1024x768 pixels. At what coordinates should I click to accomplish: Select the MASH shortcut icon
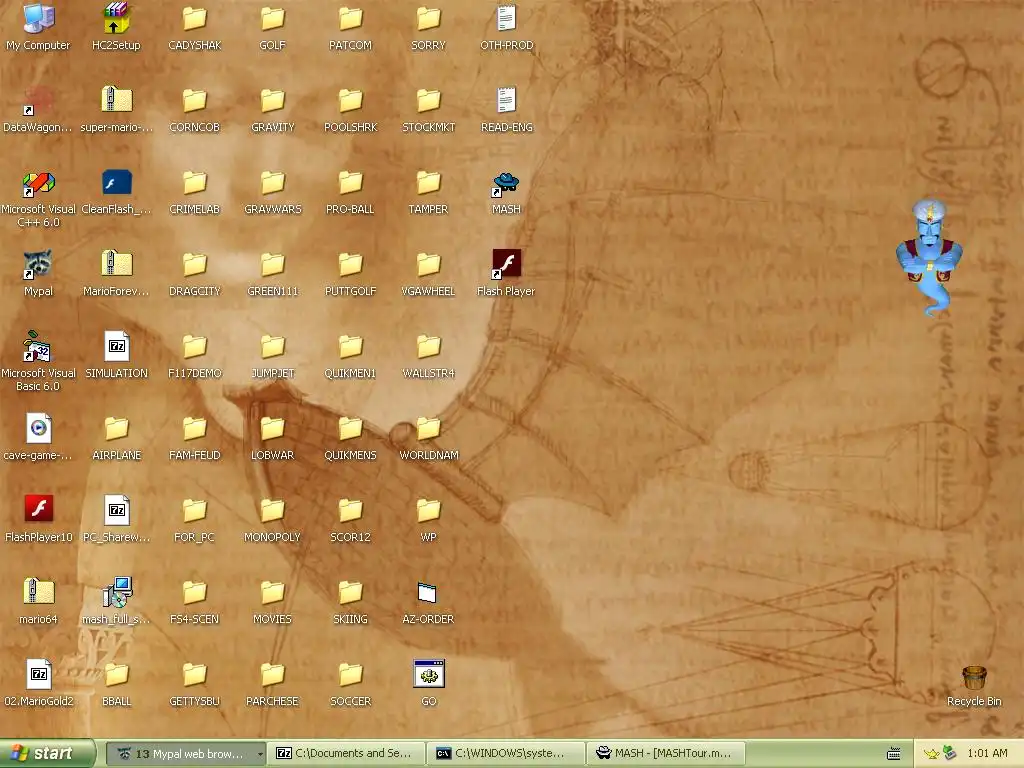point(506,183)
